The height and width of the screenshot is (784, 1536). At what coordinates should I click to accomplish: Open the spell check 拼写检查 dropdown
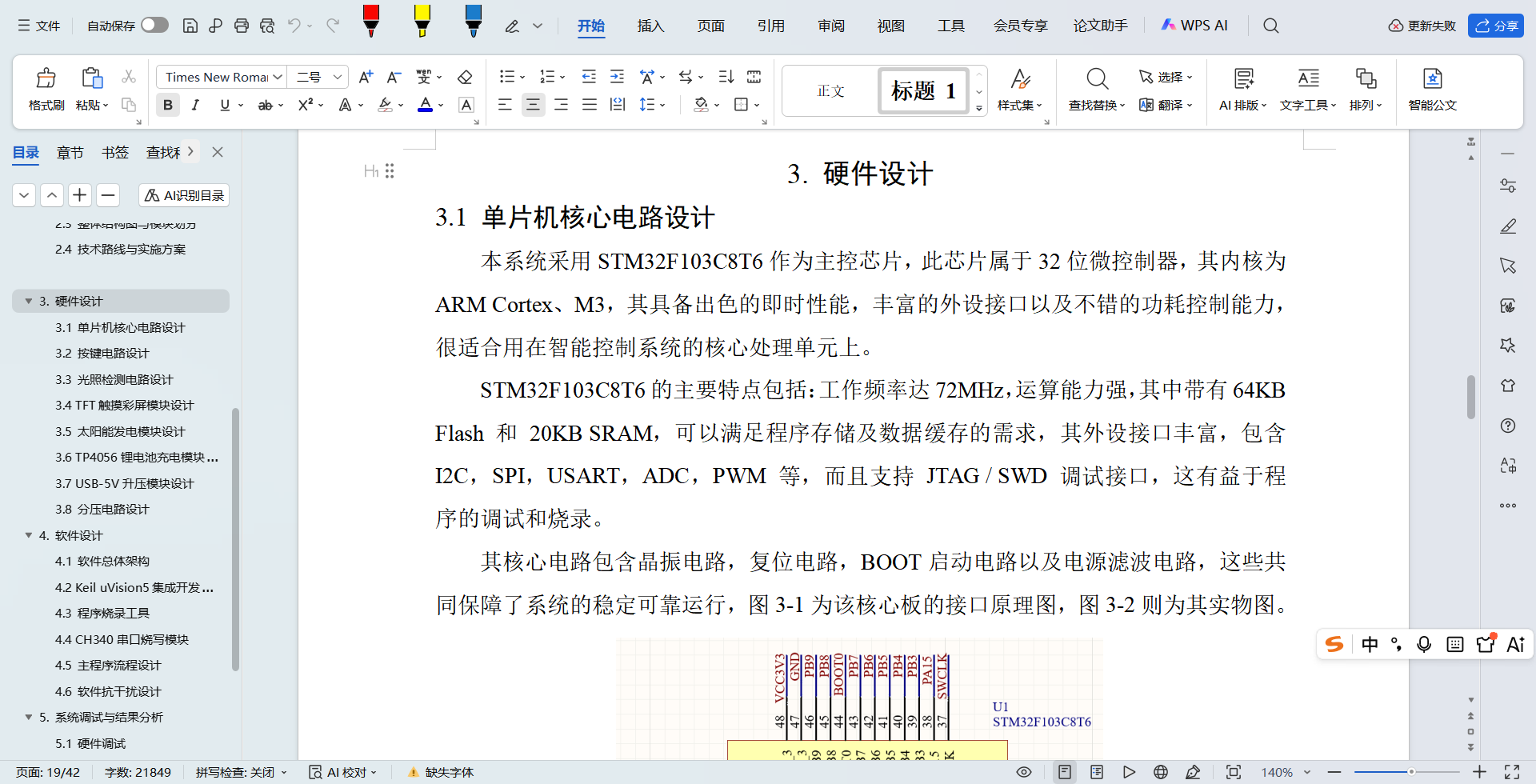click(x=241, y=772)
